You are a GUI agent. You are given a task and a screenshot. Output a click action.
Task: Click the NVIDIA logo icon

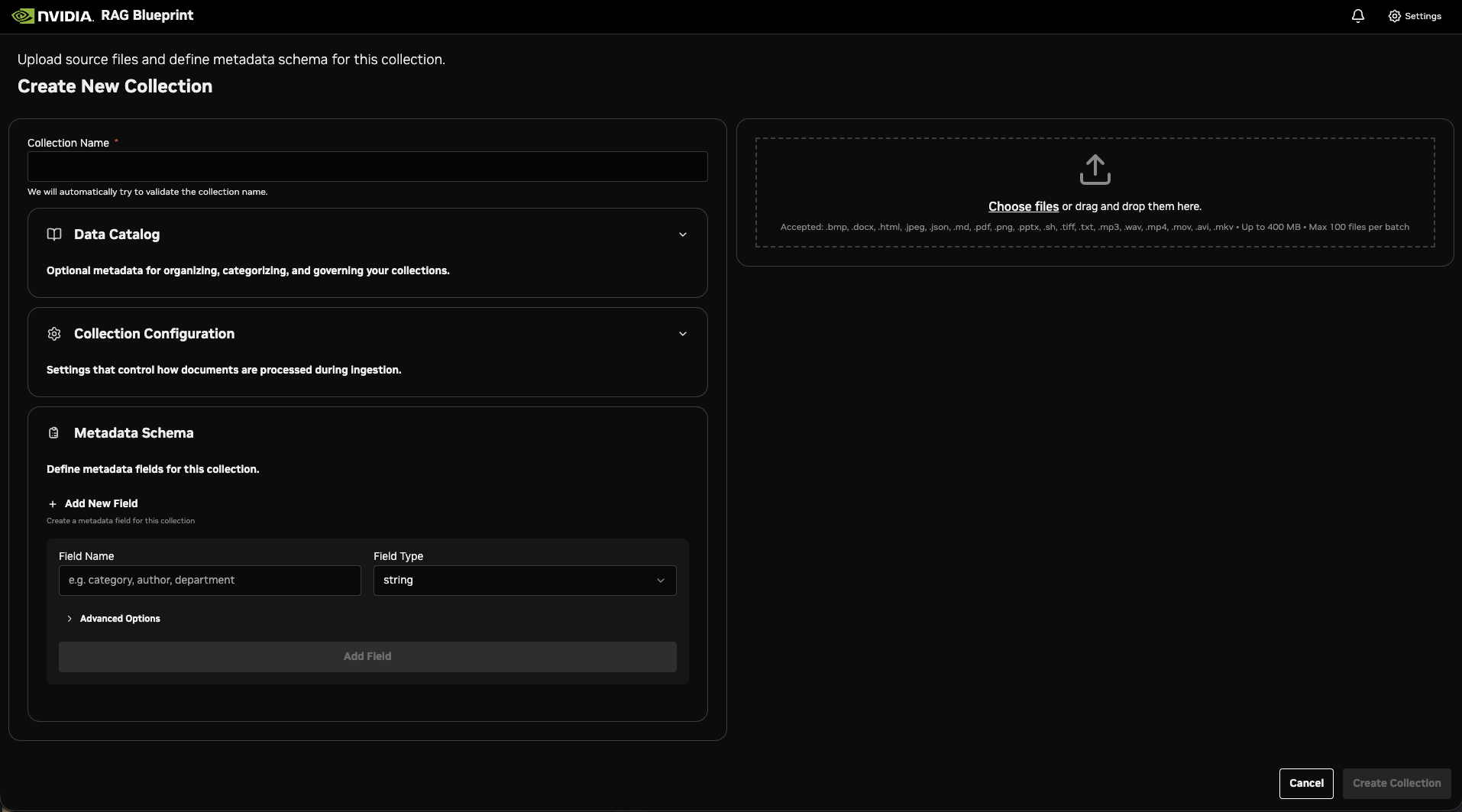[24, 16]
